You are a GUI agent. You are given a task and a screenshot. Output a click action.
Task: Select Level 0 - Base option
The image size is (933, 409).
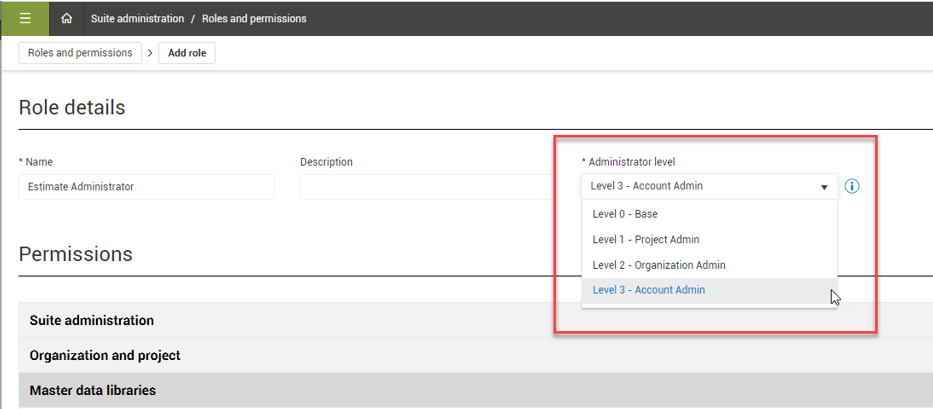coord(625,214)
